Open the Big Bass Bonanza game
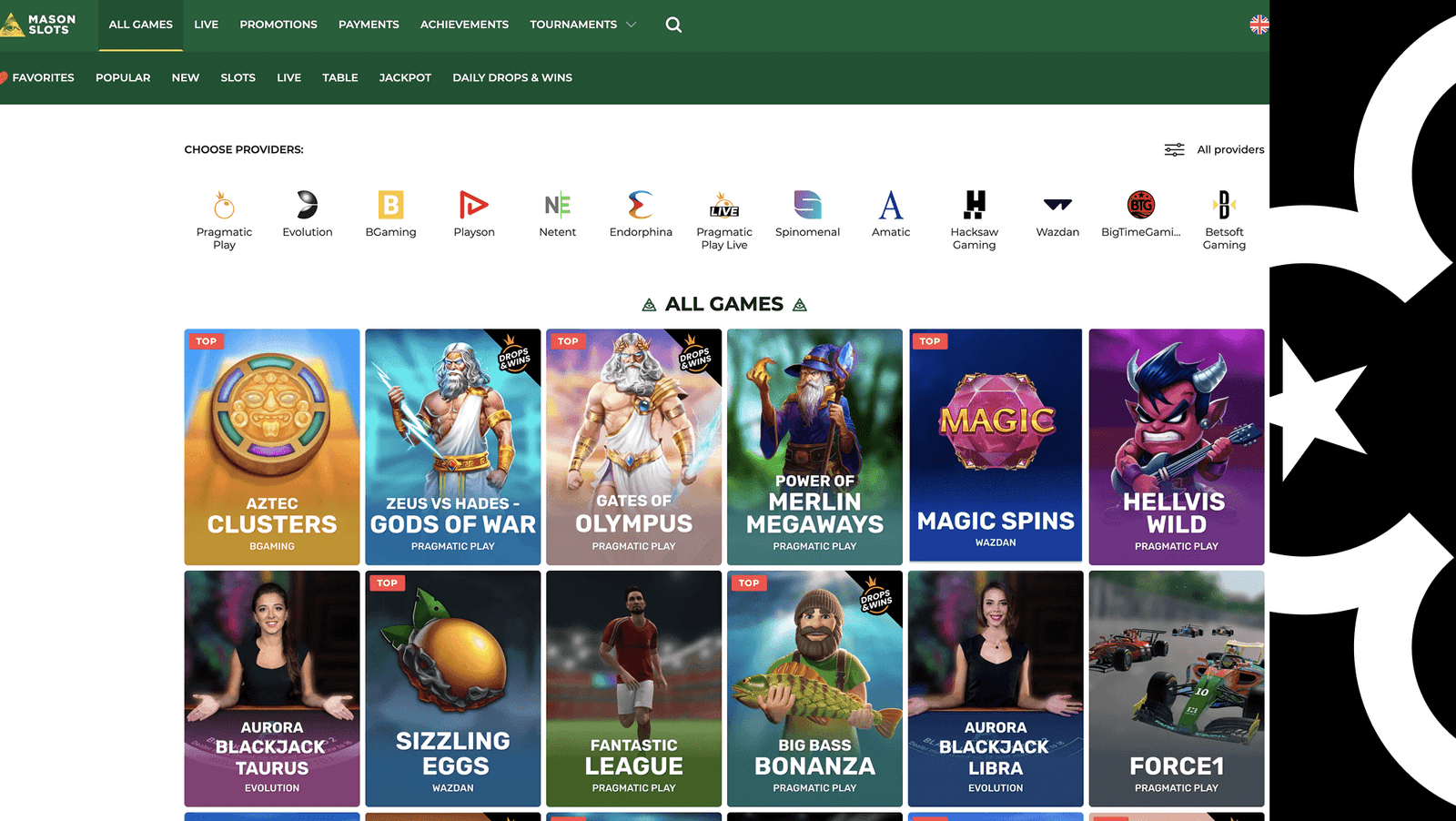 (x=814, y=688)
